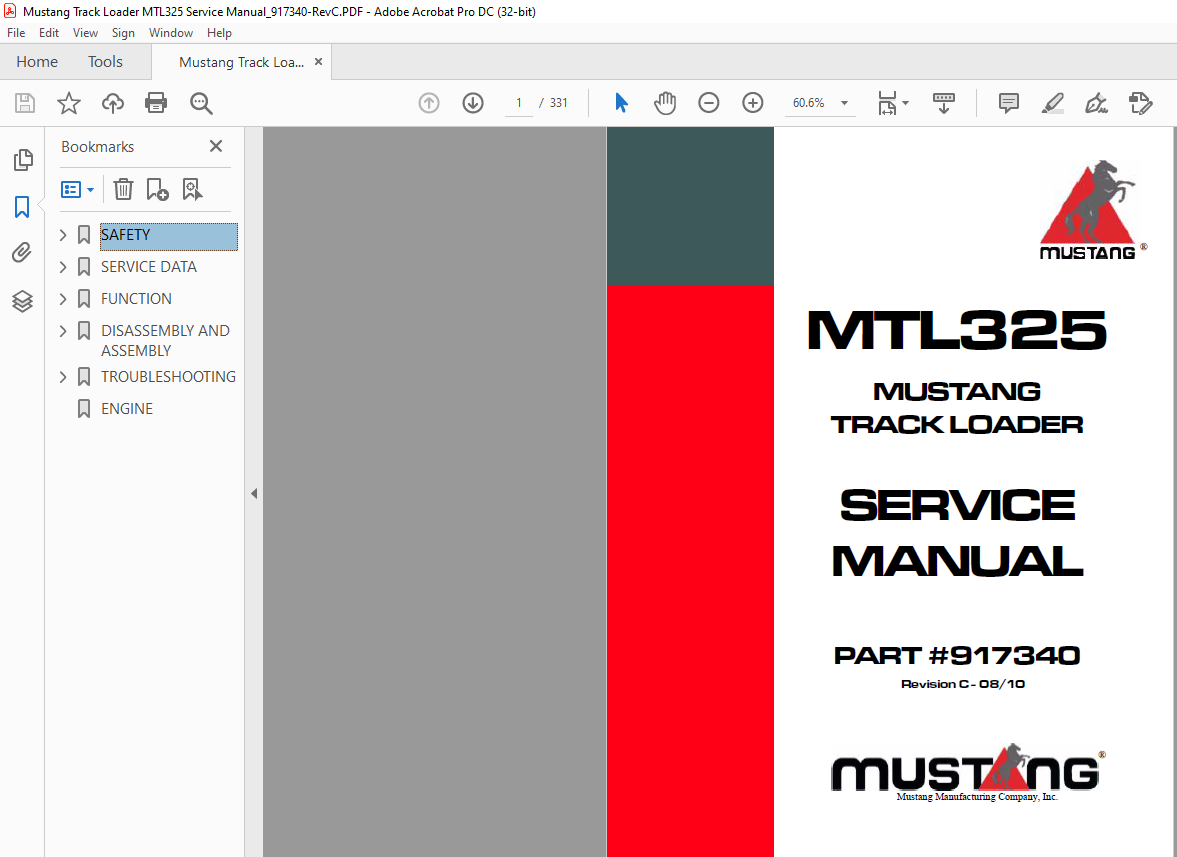This screenshot has width=1177, height=857.
Task: Add a new bookmark
Action: coord(157,189)
